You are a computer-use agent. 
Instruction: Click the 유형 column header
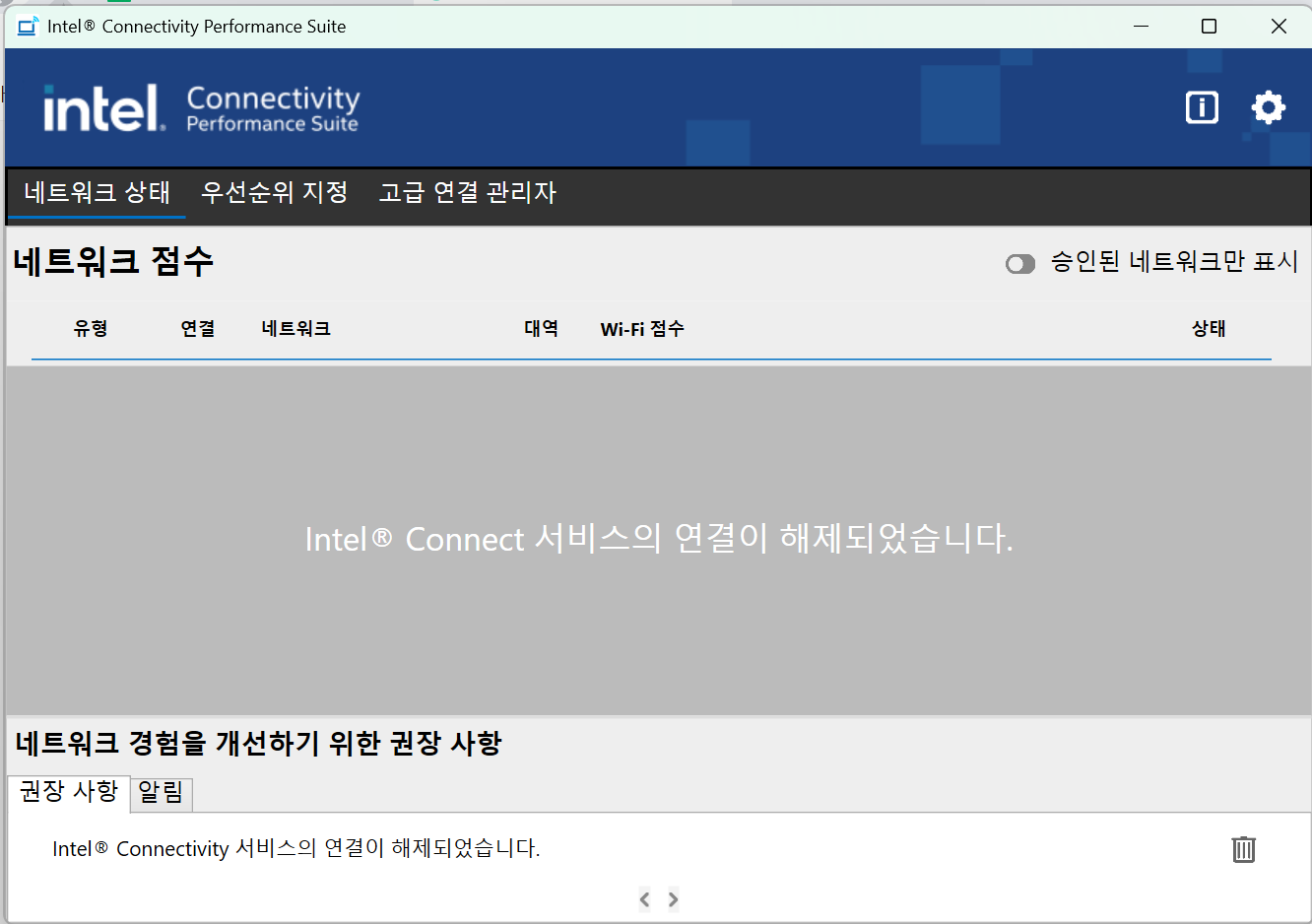pyautogui.click(x=91, y=329)
